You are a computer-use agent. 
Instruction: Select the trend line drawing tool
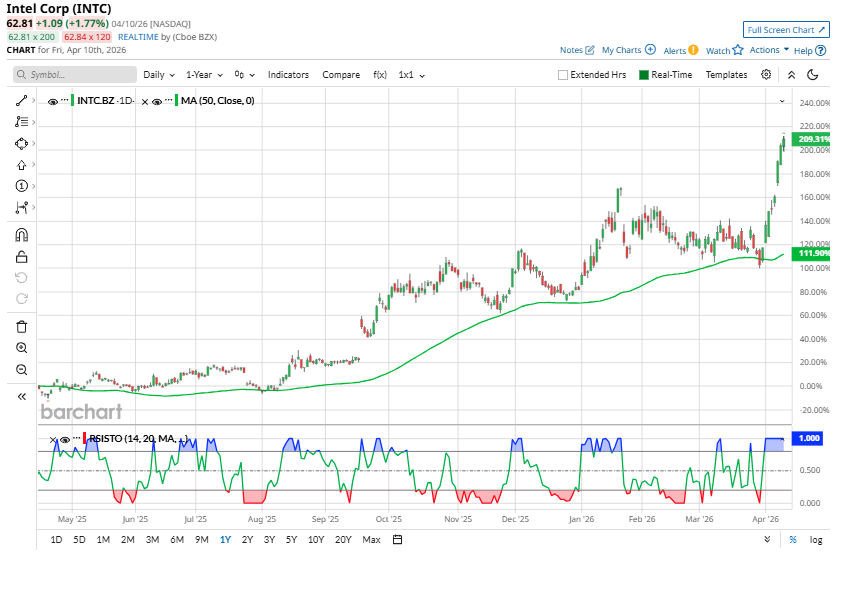[21, 101]
